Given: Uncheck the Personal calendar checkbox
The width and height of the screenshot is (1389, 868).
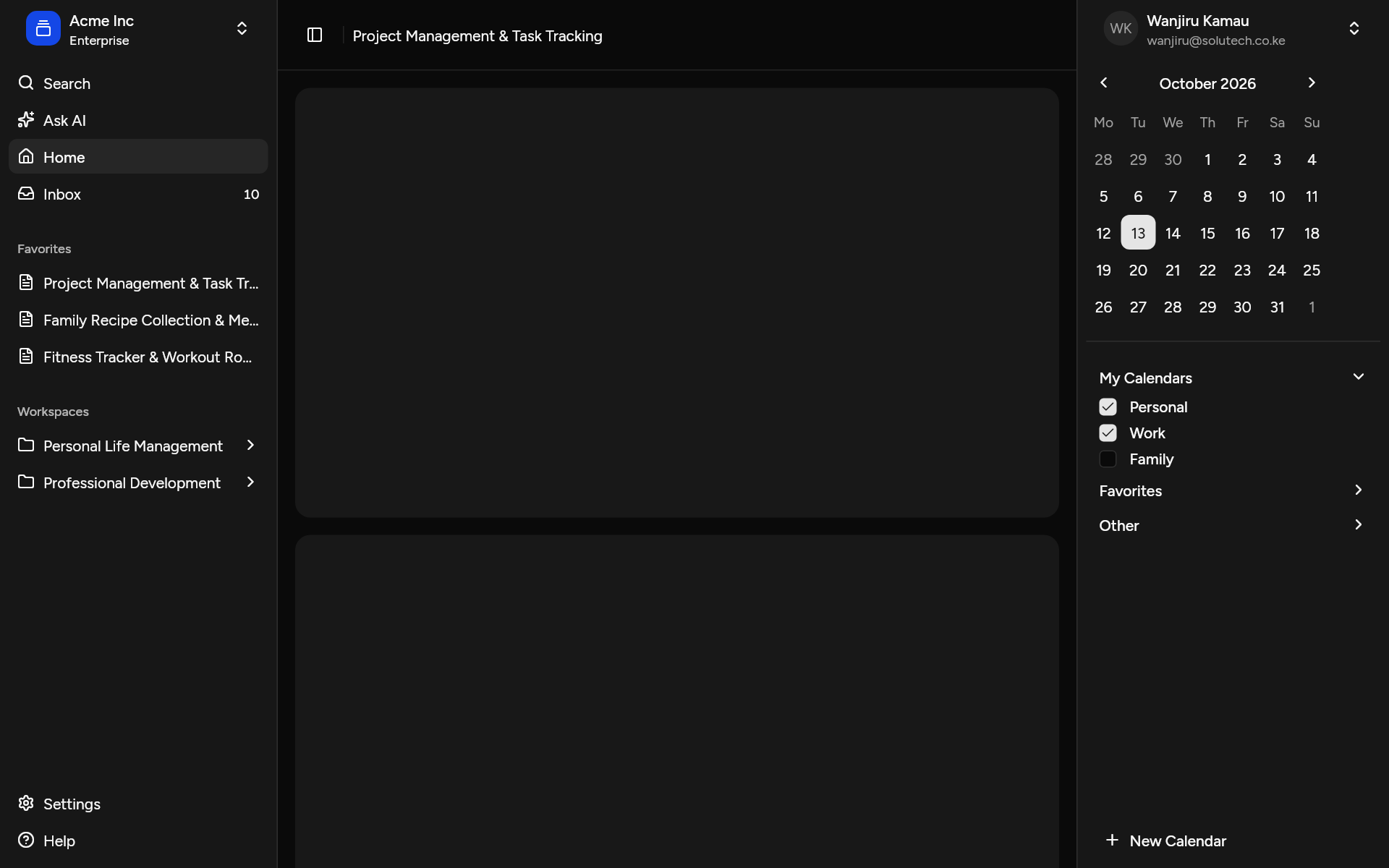Looking at the screenshot, I should coord(1108,407).
